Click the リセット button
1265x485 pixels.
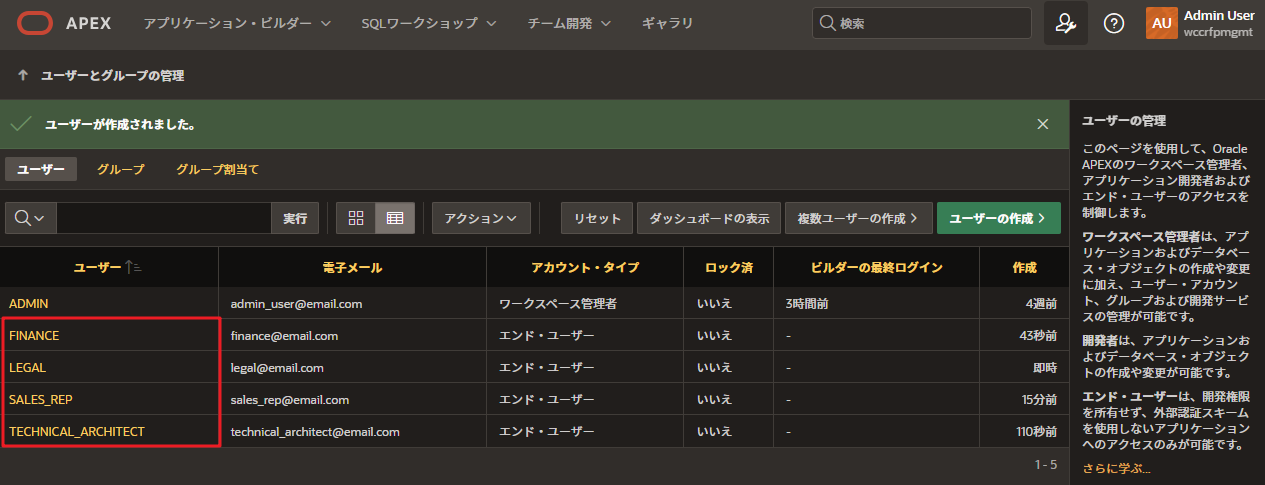[597, 218]
